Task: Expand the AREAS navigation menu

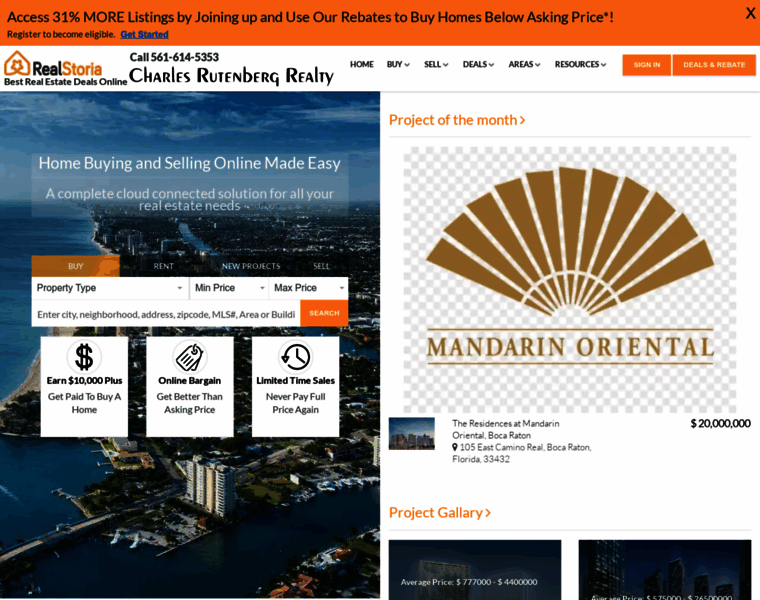Action: coord(524,64)
